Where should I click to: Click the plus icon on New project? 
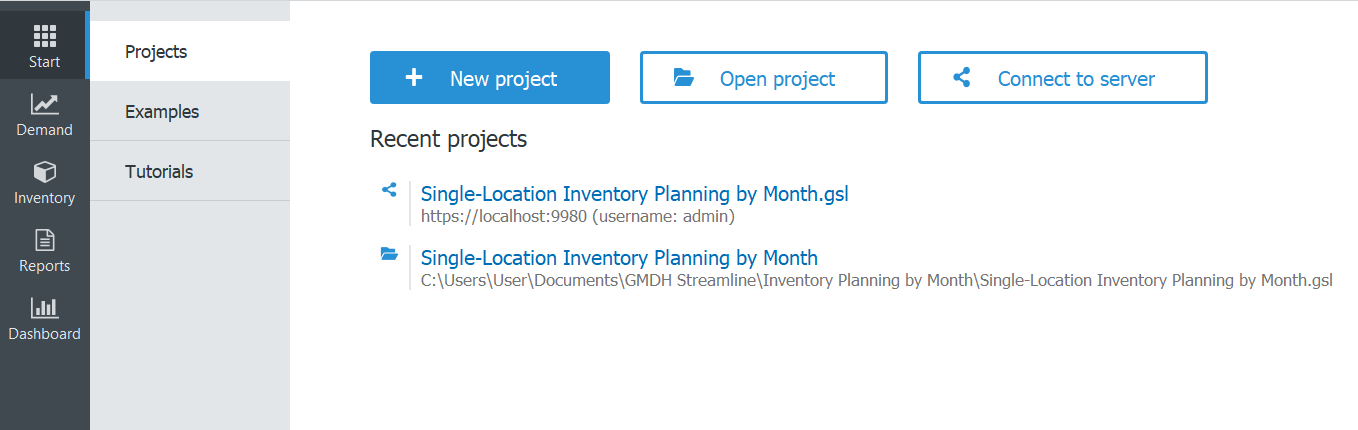(414, 78)
